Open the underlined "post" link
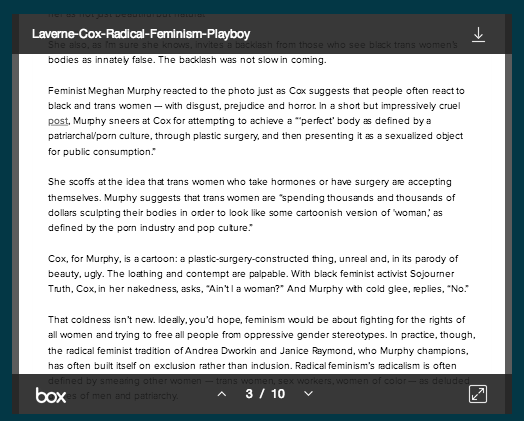This screenshot has width=524, height=421. 58,121
